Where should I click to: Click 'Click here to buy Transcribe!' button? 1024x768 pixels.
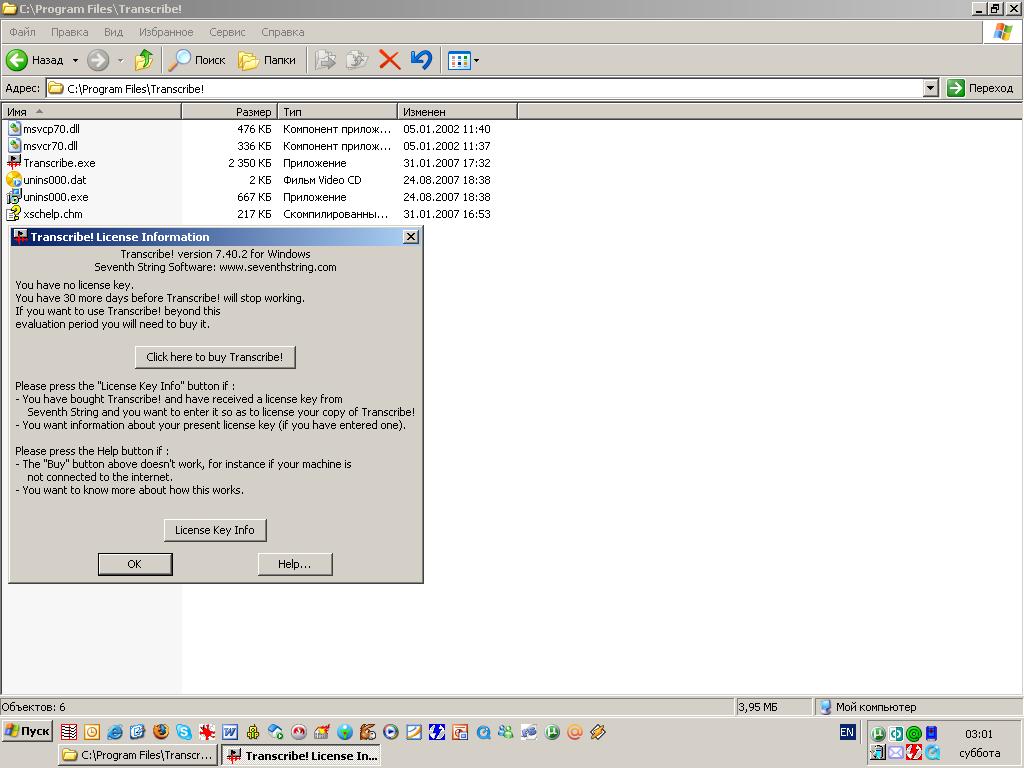215,357
